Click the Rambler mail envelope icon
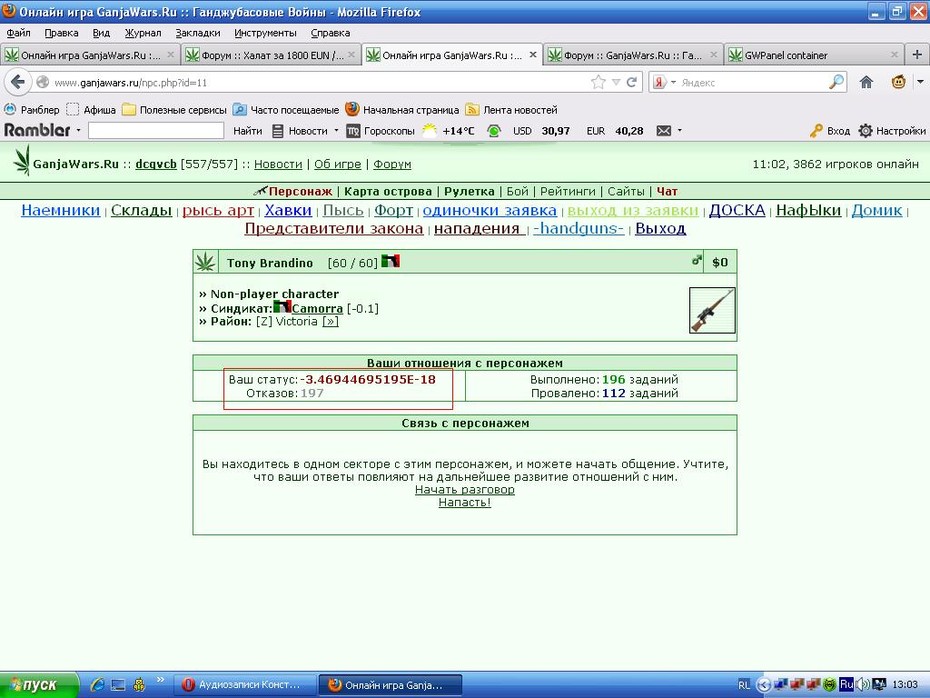930x698 pixels. coord(664,130)
